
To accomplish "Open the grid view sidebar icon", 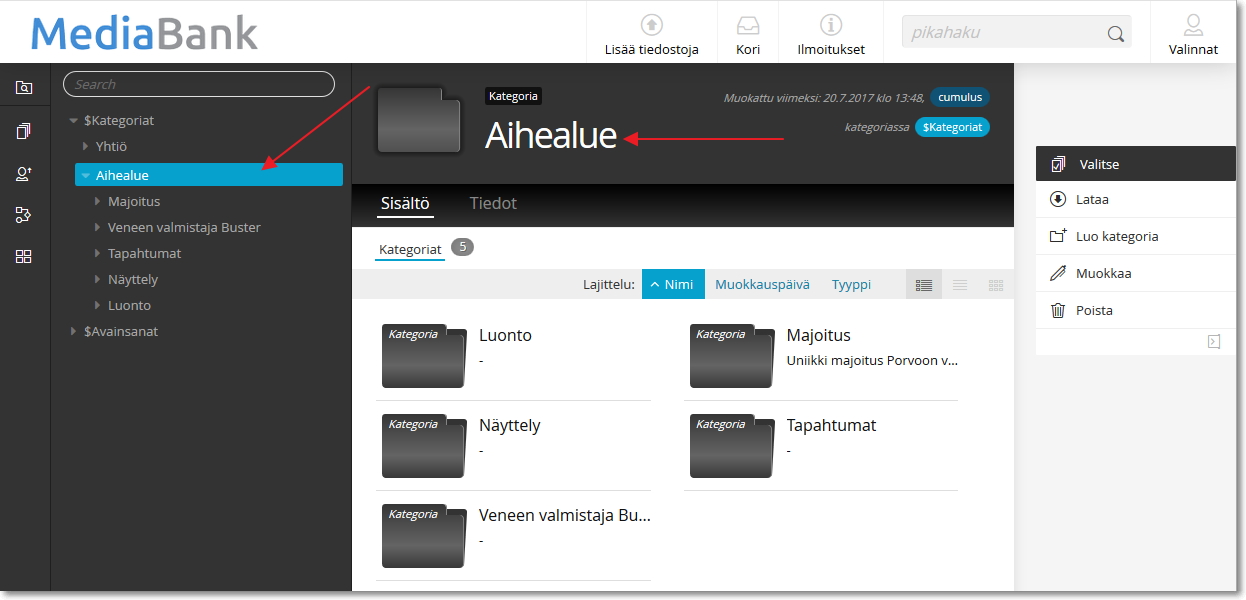I will (24, 257).
